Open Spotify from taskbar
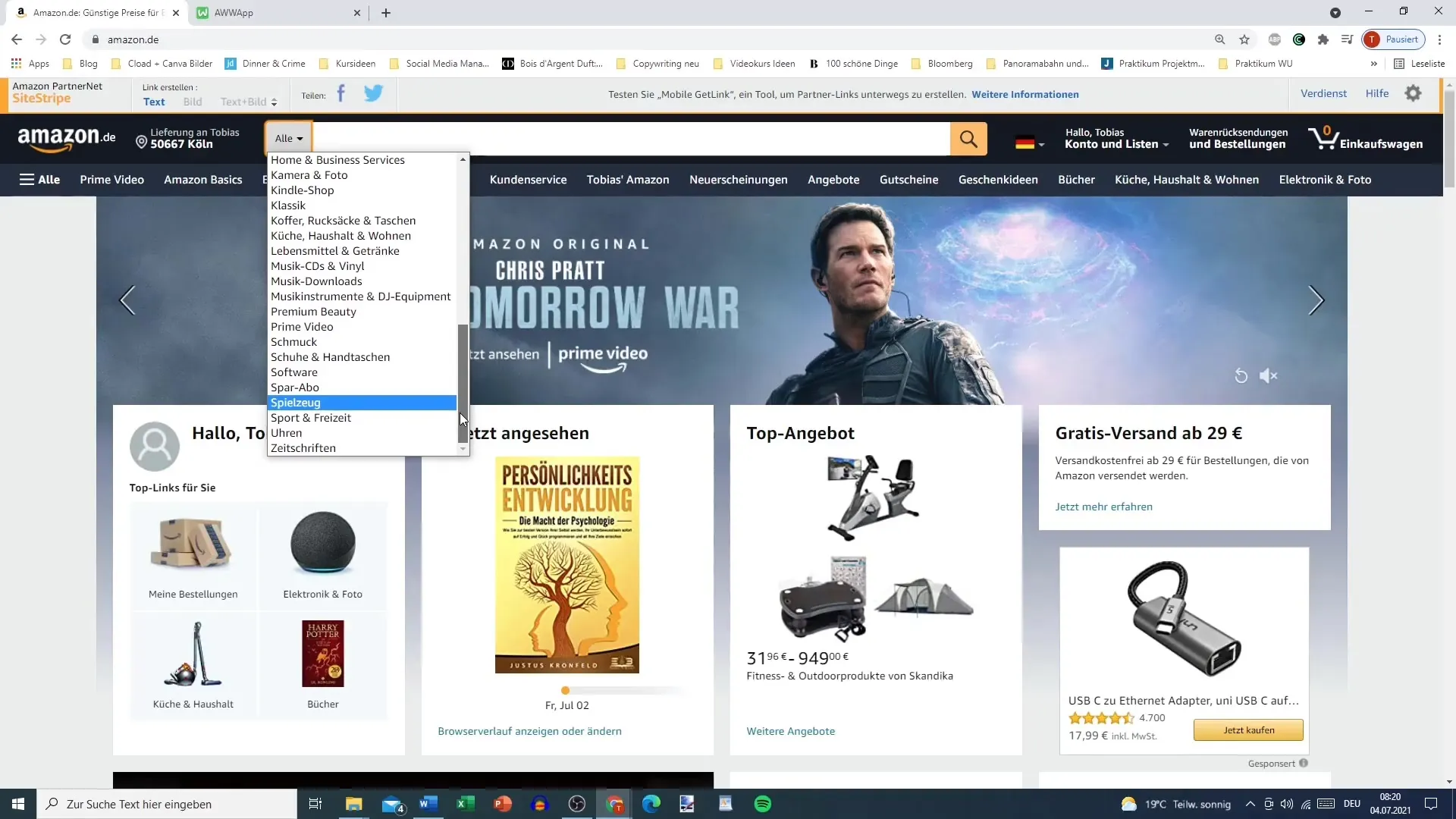 coord(763,804)
